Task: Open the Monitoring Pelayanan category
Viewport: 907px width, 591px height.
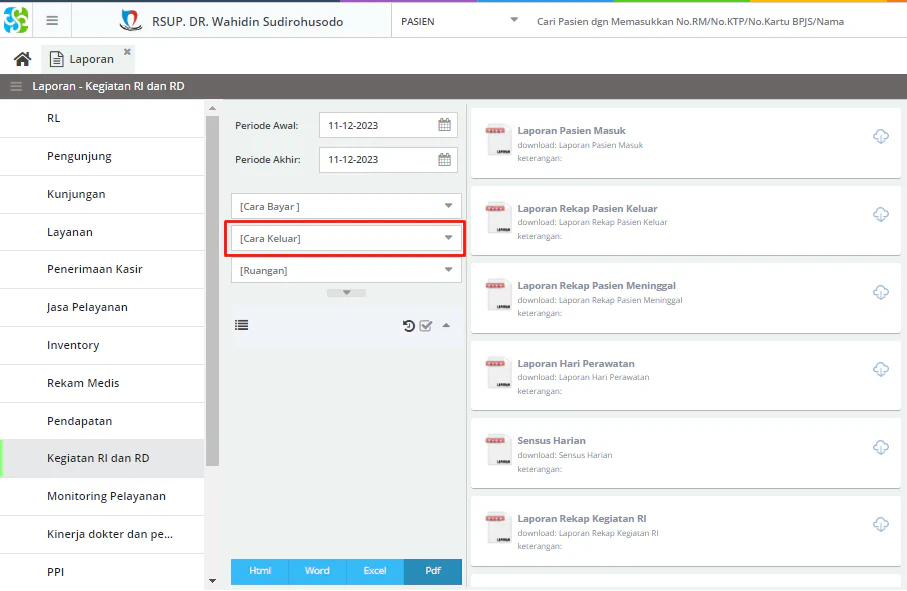Action: (x=102, y=496)
